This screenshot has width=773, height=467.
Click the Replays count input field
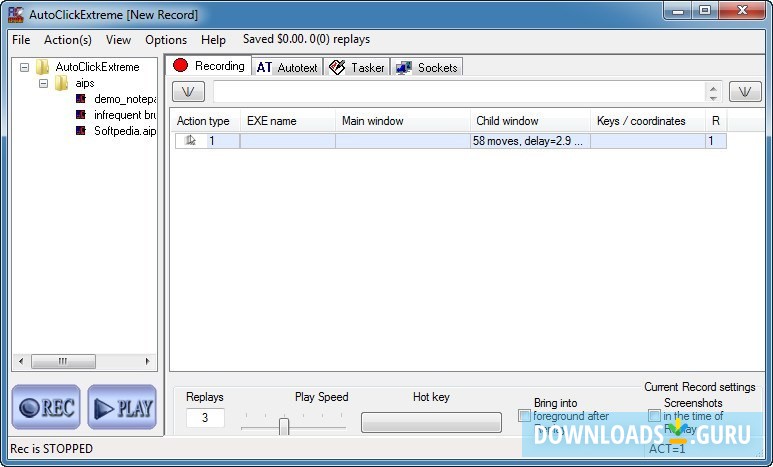pos(205,418)
